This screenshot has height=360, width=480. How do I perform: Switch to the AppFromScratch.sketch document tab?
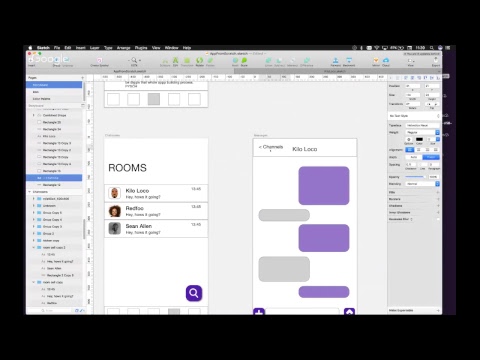click(x=130, y=71)
